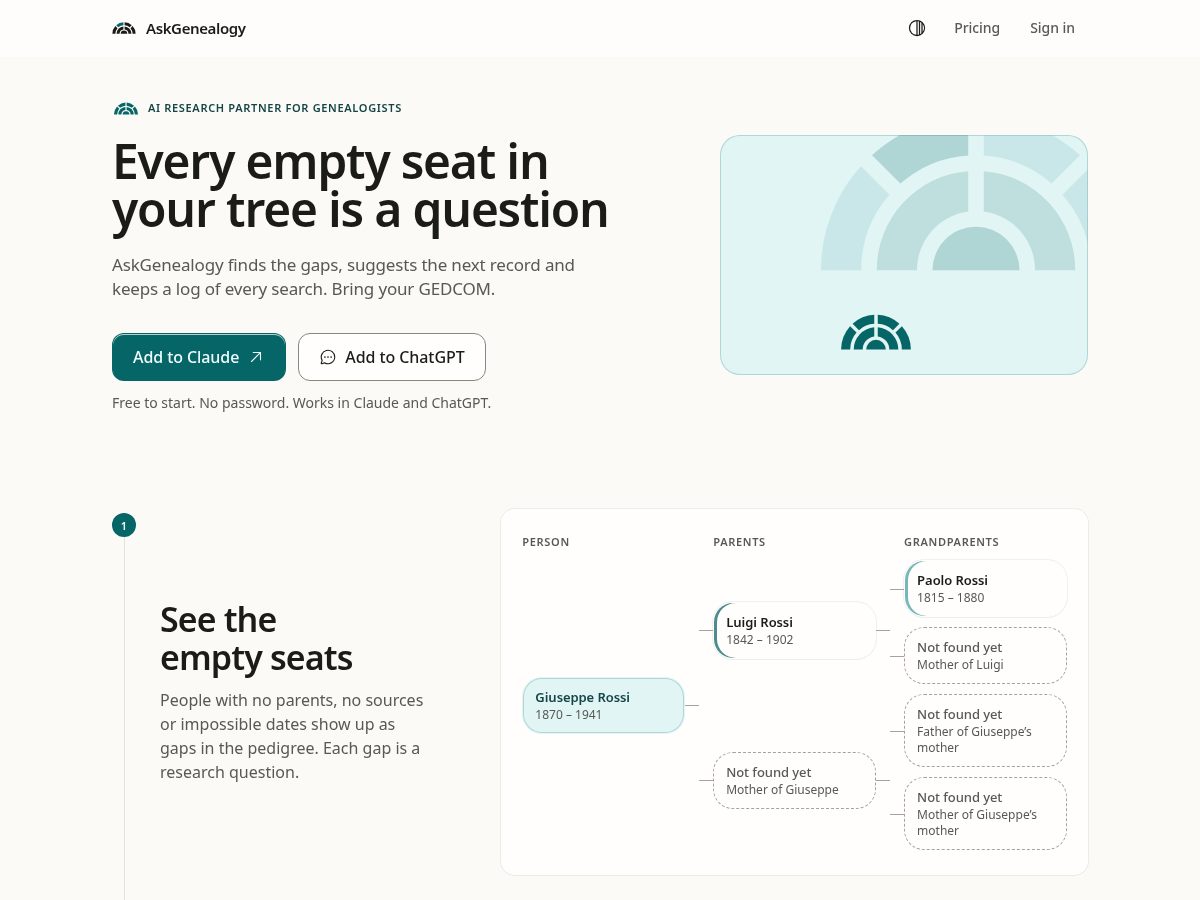Screen dimensions: 1200x900
Task: Click the 'AI RESEARCH PARTNER FOR GENEALOGISTS' tagline
Action: click(x=275, y=108)
